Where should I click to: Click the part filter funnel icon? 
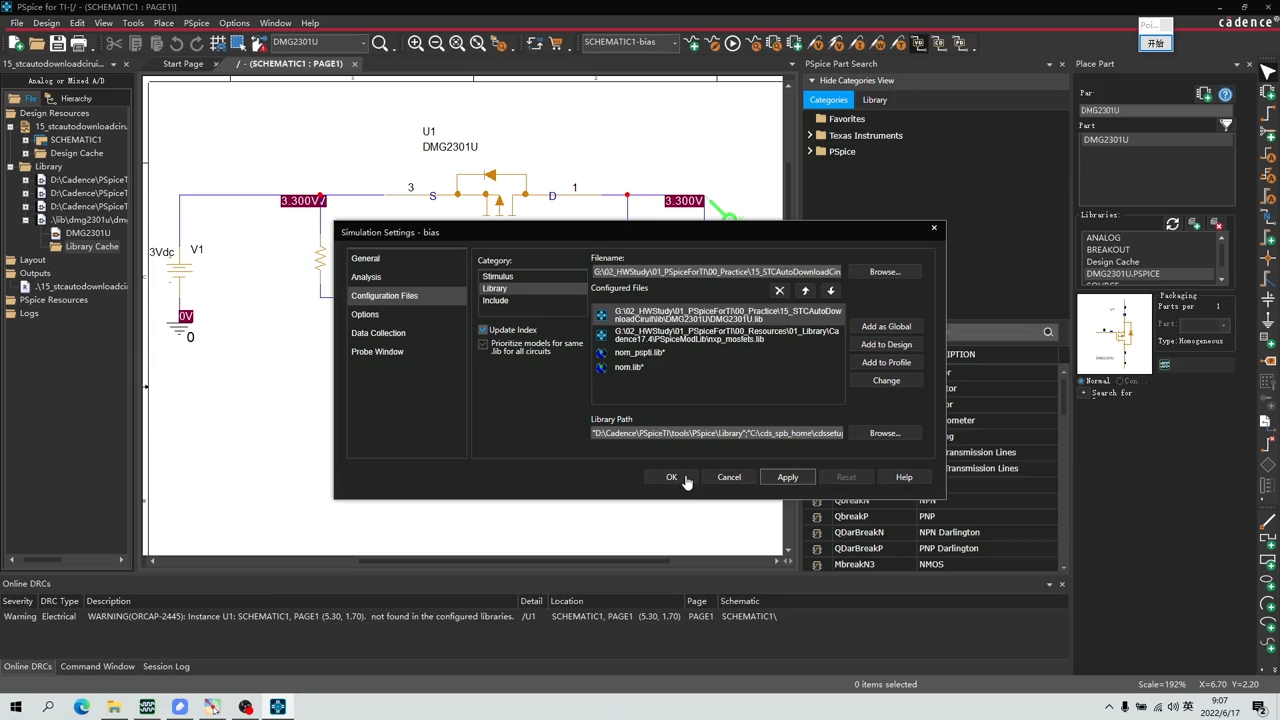[x=1226, y=125]
